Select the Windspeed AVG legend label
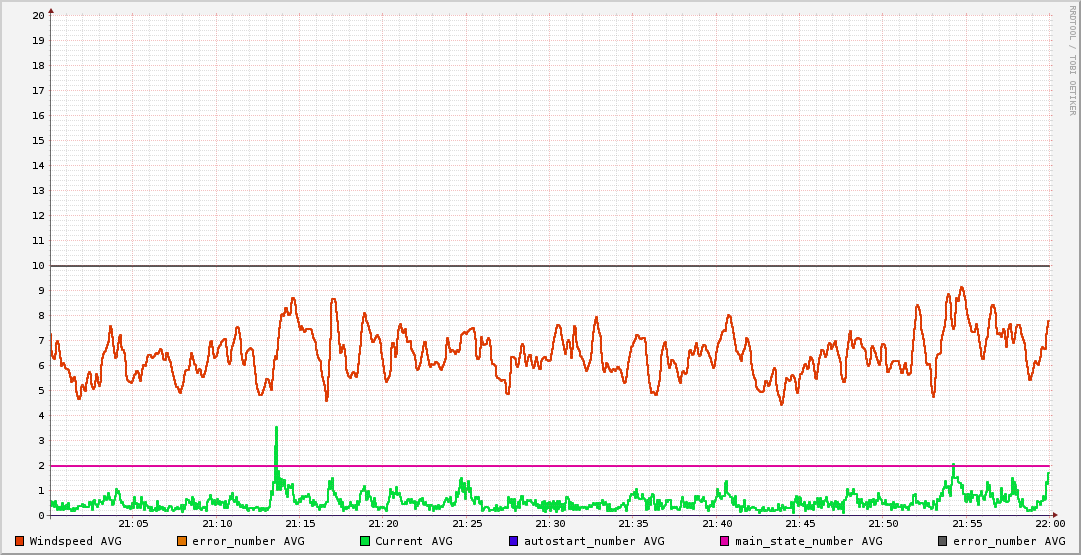 tap(75, 541)
